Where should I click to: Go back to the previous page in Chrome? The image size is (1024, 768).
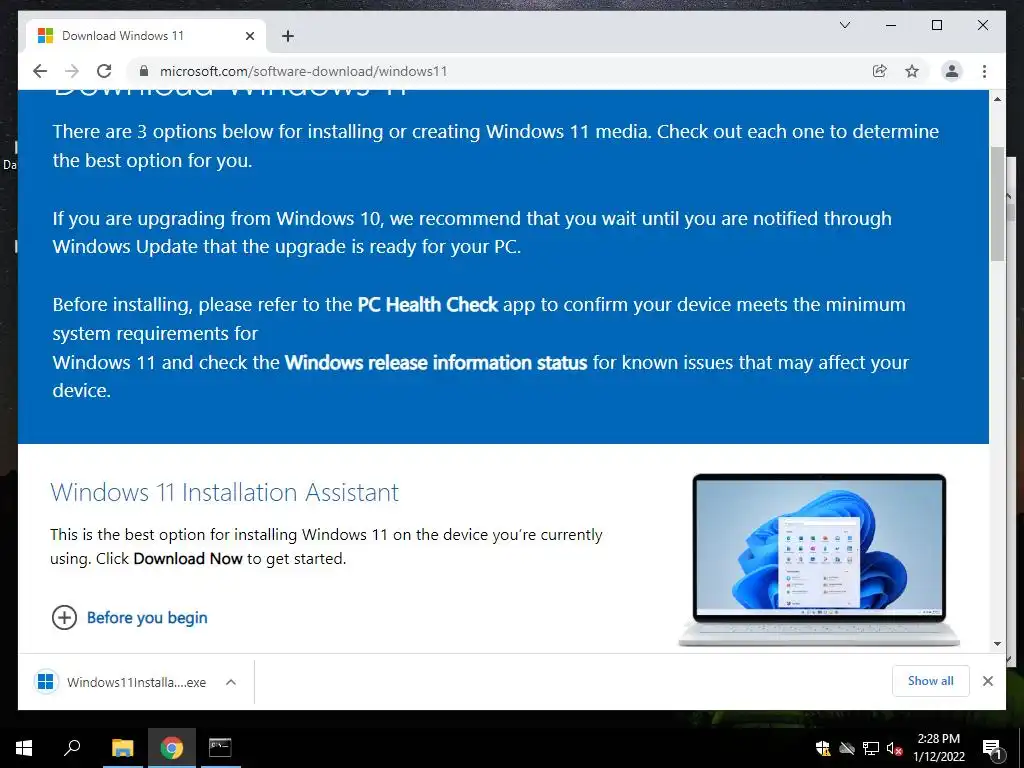(40, 71)
